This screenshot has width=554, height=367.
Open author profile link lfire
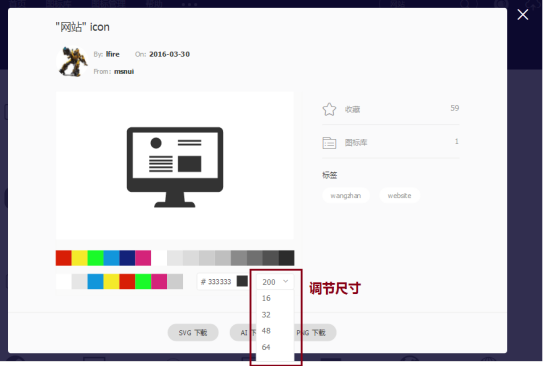(x=113, y=54)
